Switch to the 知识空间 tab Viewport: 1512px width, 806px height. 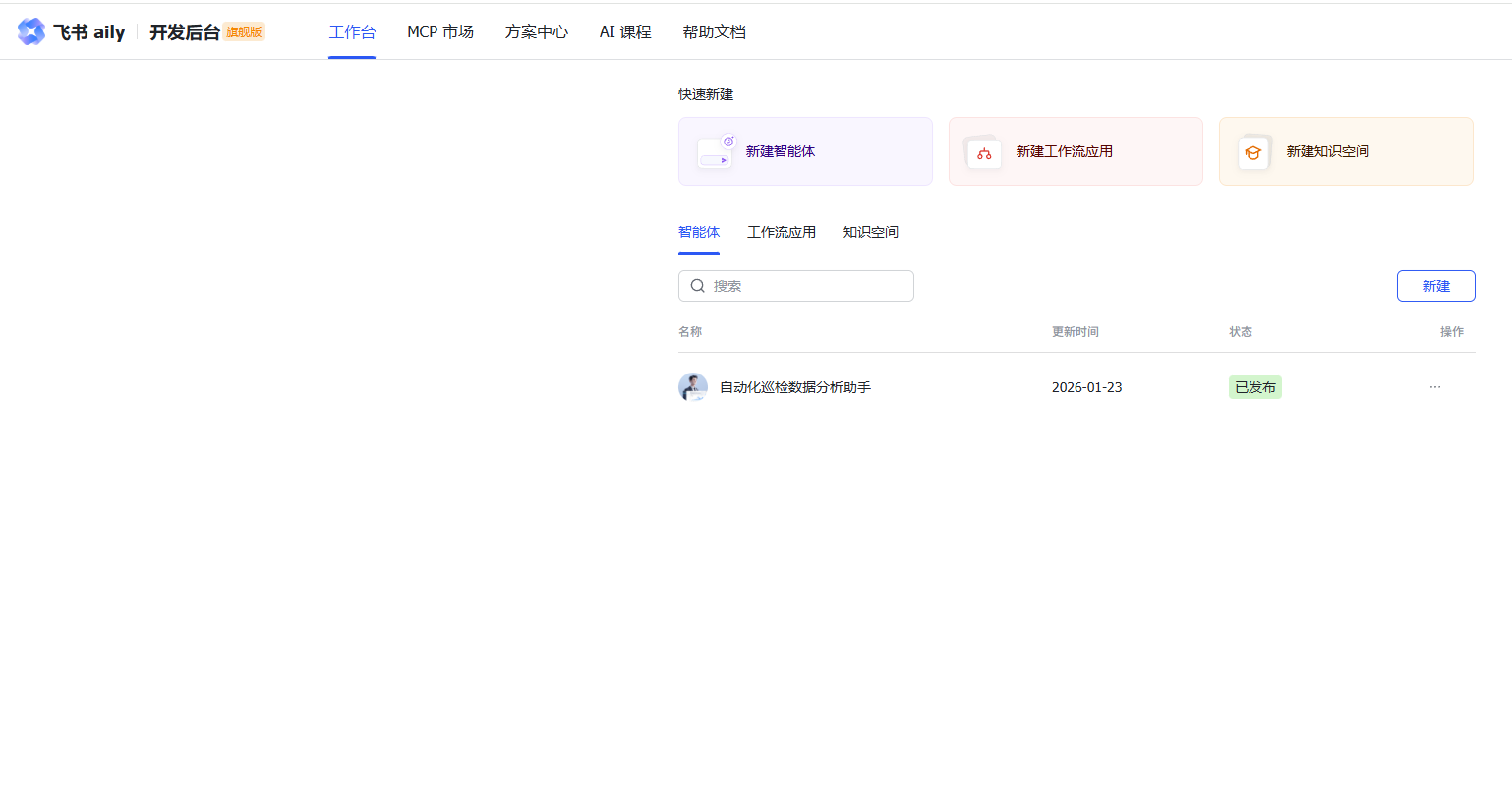tap(871, 232)
